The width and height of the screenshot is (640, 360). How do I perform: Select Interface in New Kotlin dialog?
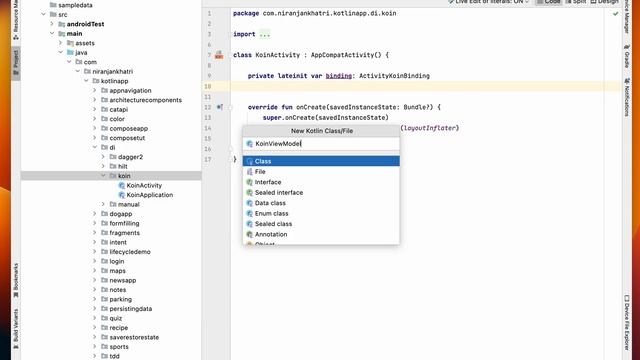point(321,182)
